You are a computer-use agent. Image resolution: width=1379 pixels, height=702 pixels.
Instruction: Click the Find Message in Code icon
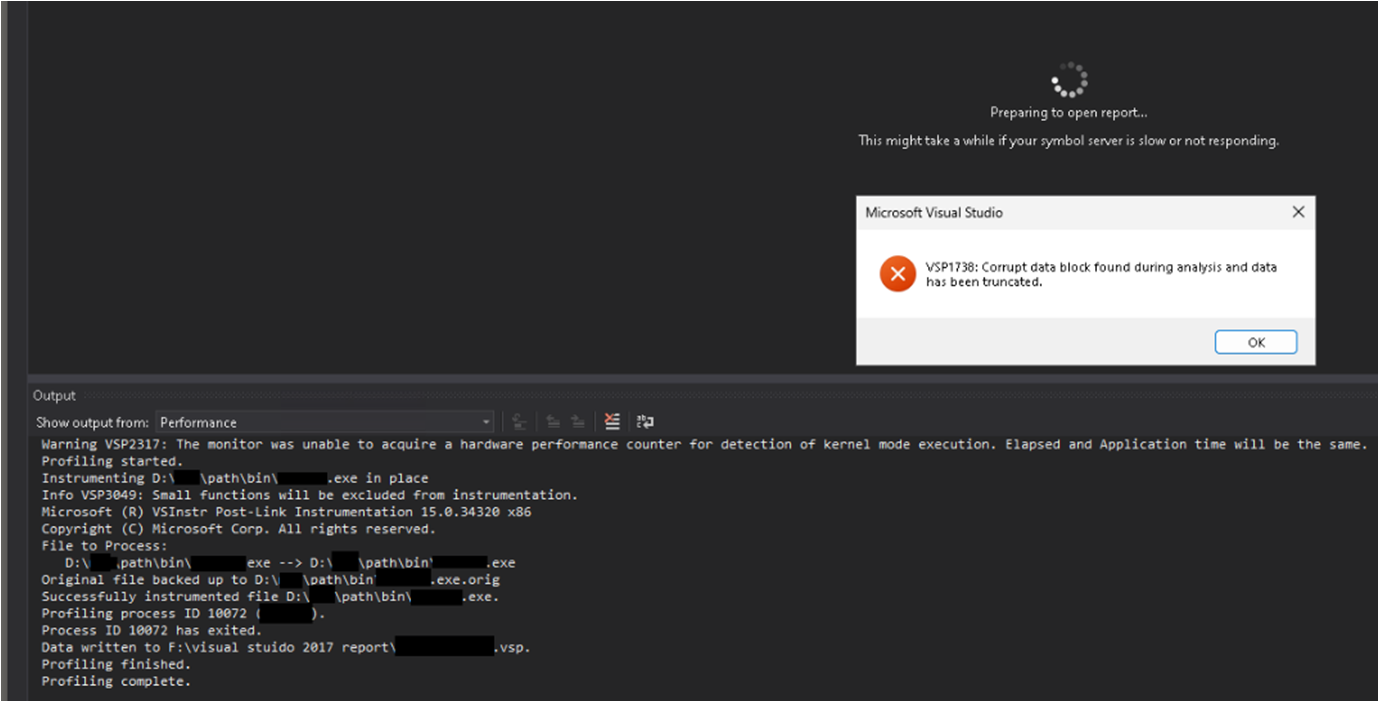point(519,422)
